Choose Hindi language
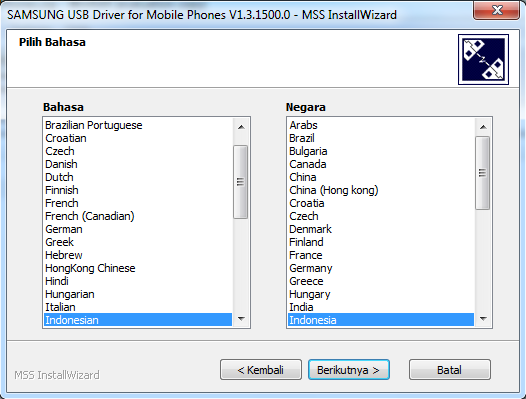526x399 pixels. click(138, 281)
